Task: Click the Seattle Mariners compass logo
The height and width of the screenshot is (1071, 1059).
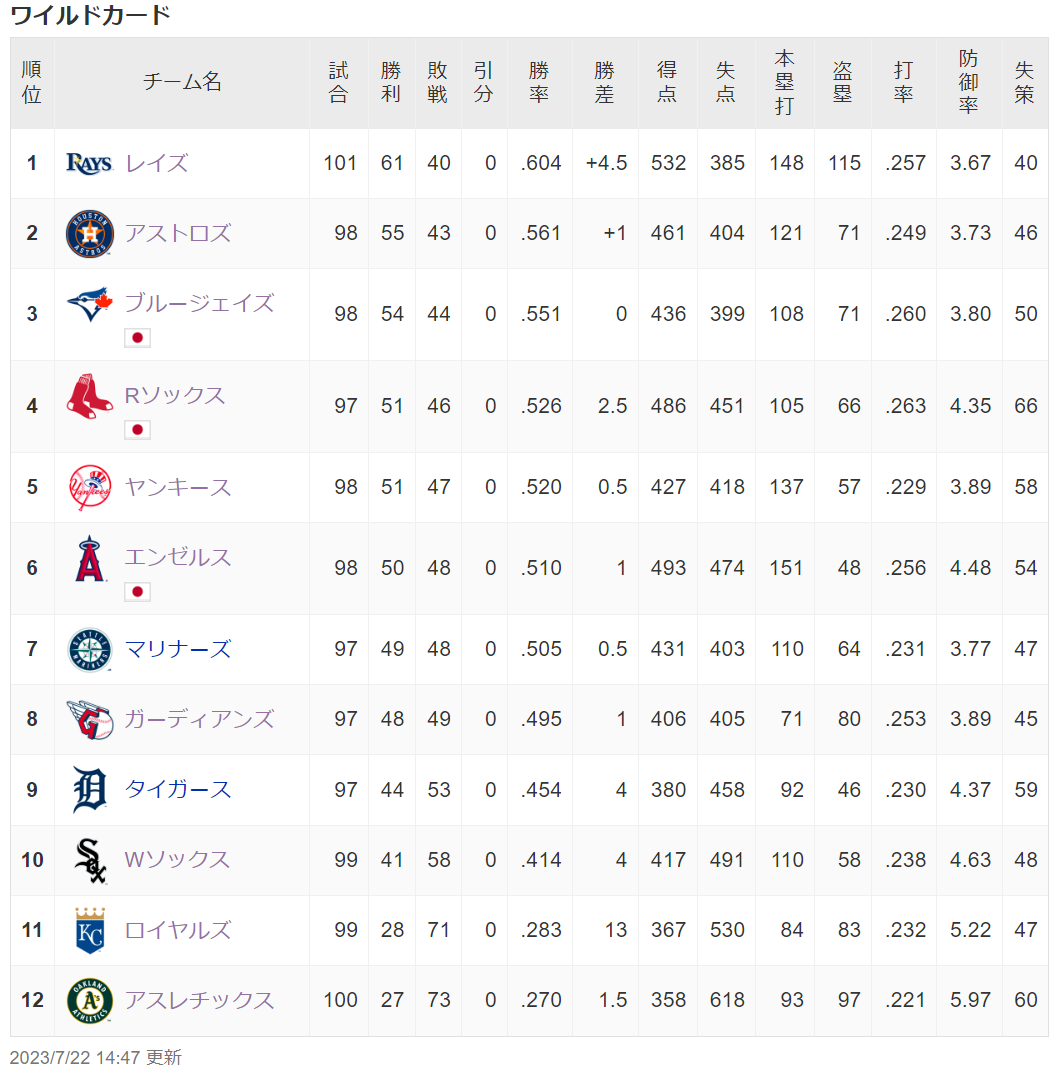Action: click(x=90, y=650)
